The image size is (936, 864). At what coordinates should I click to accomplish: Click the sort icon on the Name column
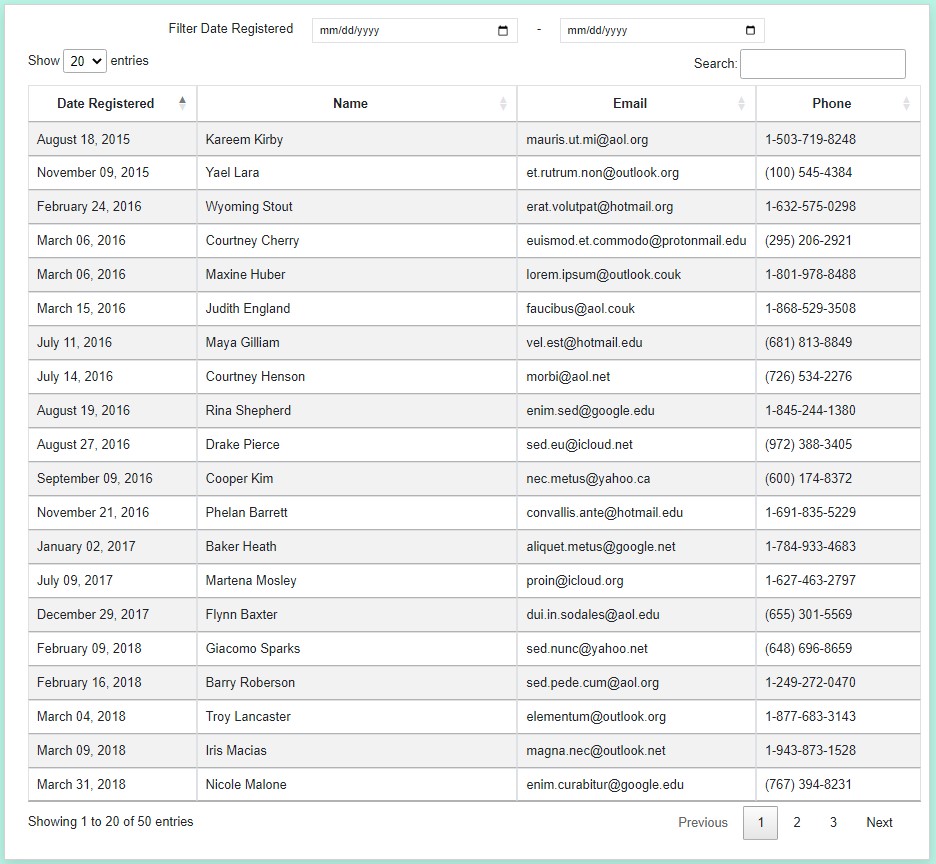504,103
